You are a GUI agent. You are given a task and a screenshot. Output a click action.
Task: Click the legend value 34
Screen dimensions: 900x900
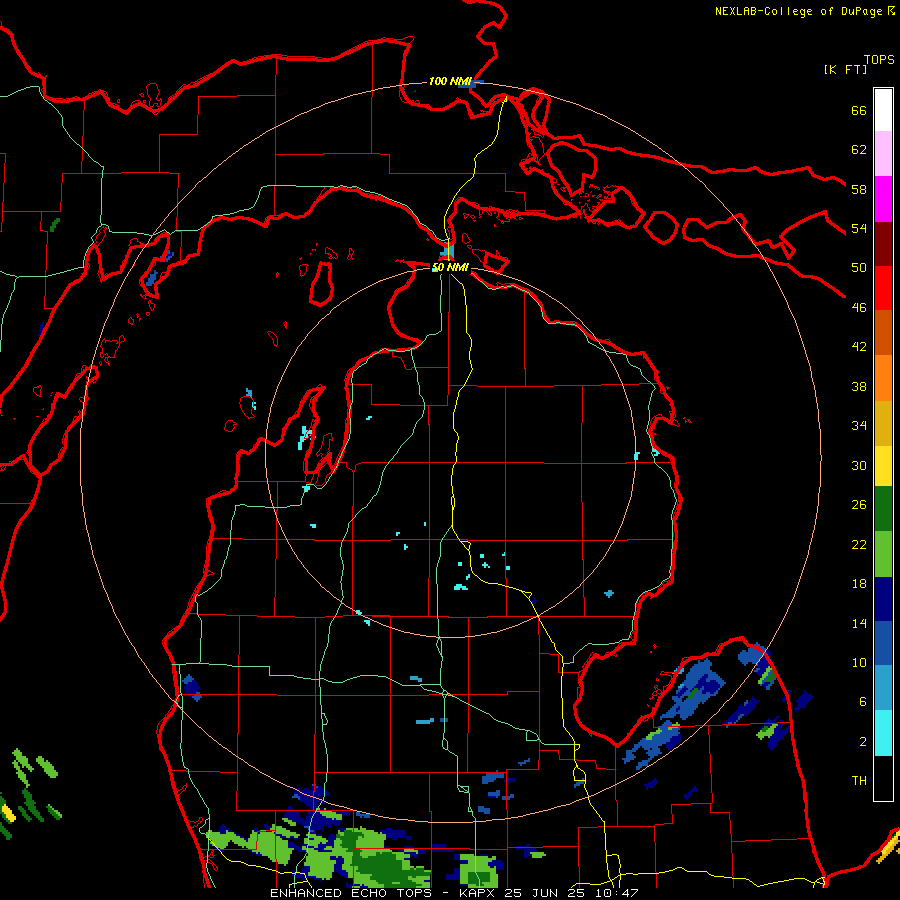click(859, 426)
